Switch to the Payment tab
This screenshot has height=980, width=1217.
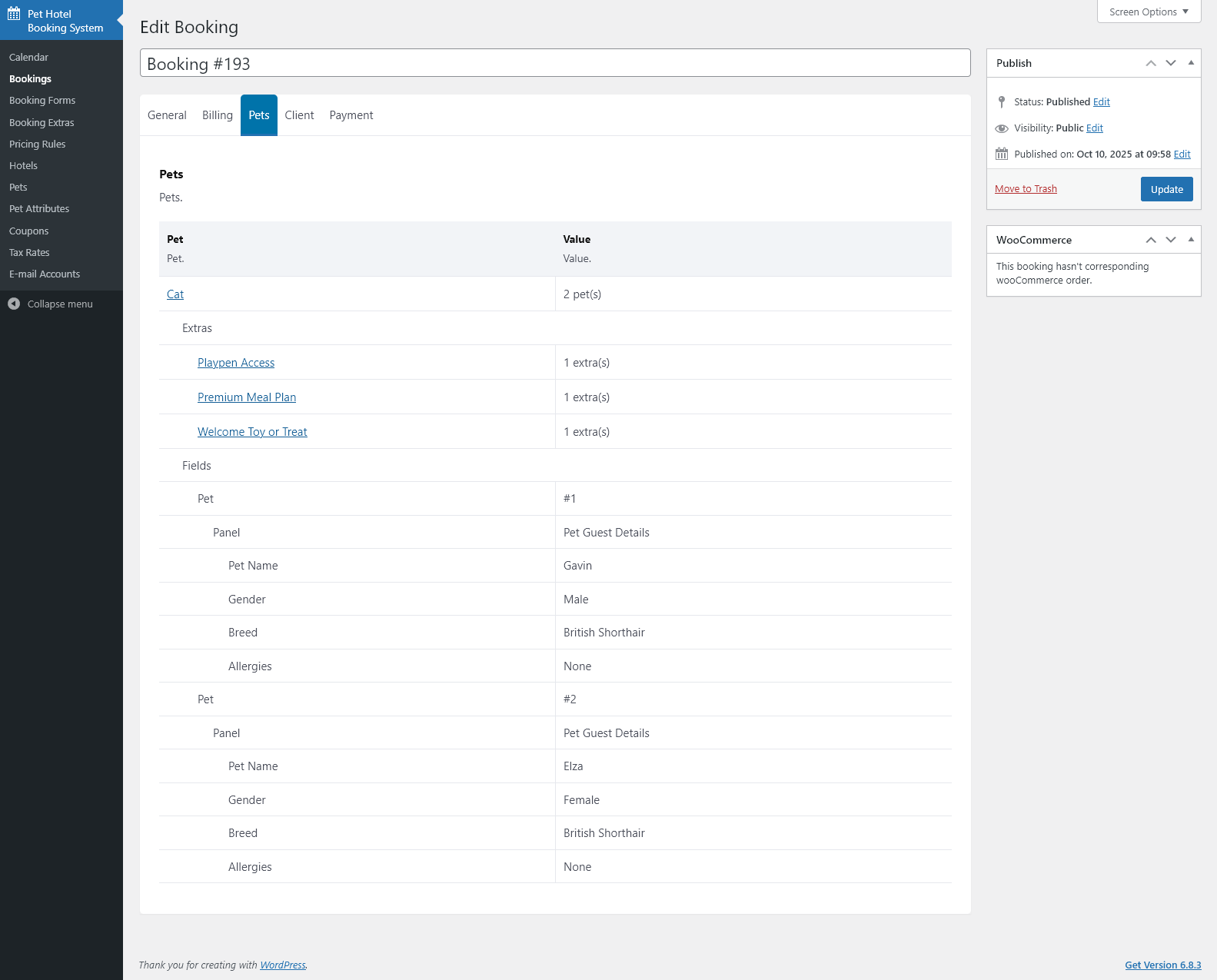click(x=351, y=115)
